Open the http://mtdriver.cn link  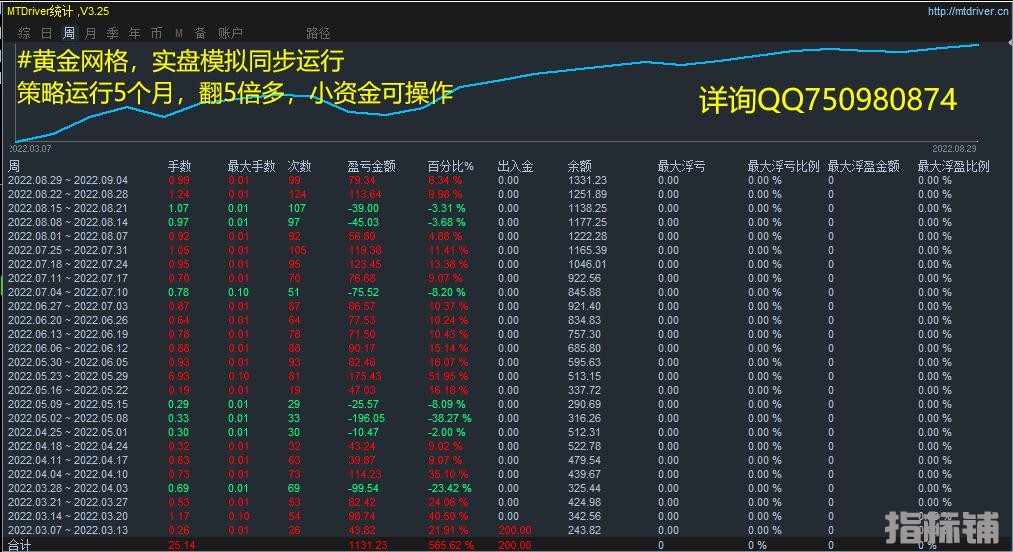coord(967,11)
